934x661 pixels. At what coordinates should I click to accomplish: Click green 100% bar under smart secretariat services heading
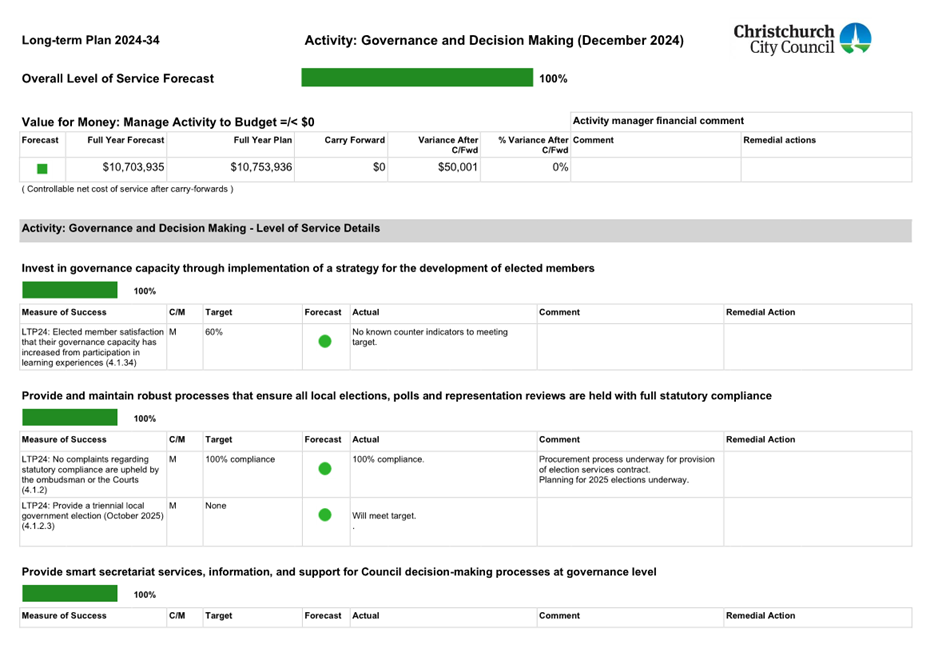coord(69,593)
